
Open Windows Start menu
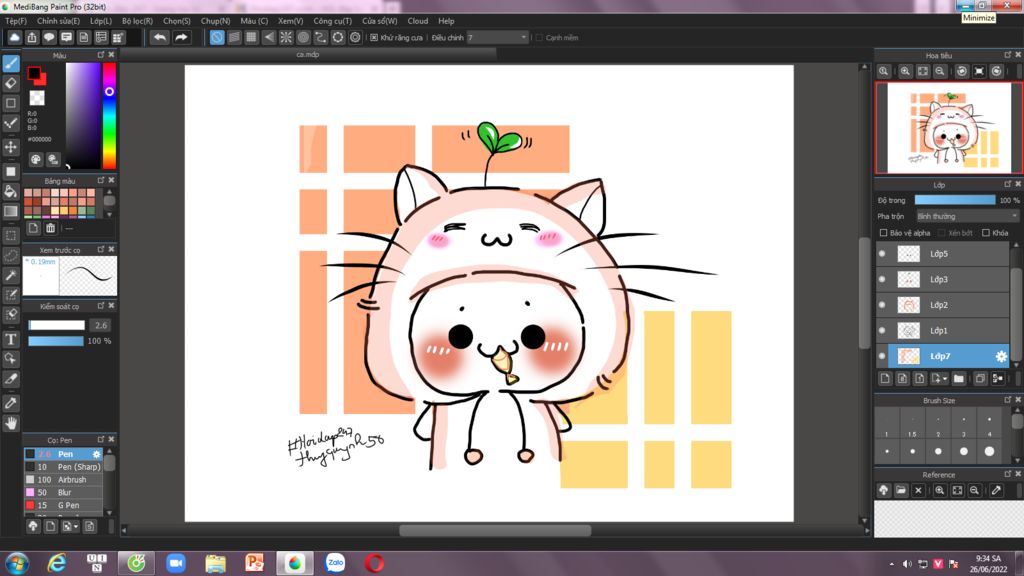pyautogui.click(x=17, y=563)
